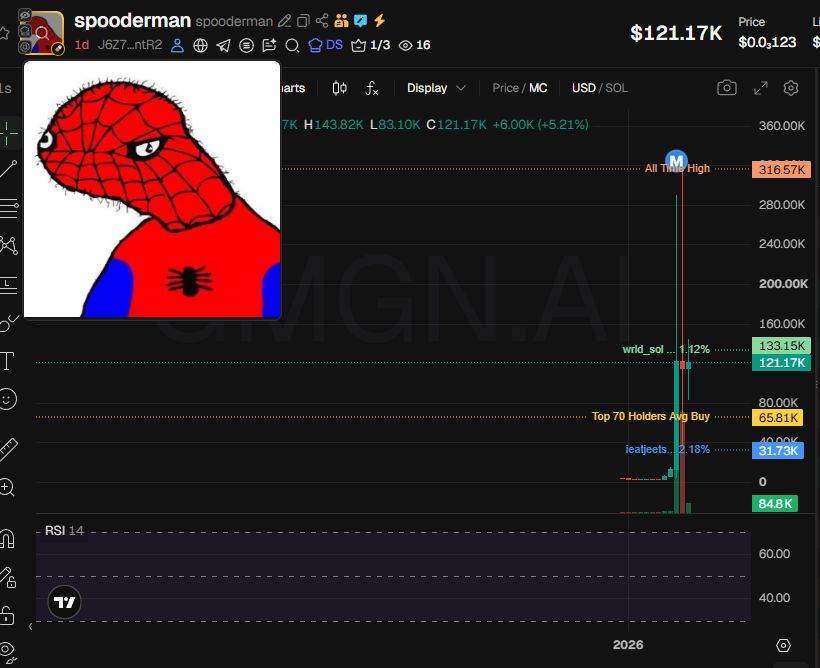This screenshot has height=668, width=820.
Task: Toggle stay in drawing mode pencil lock
Action: click(8, 578)
